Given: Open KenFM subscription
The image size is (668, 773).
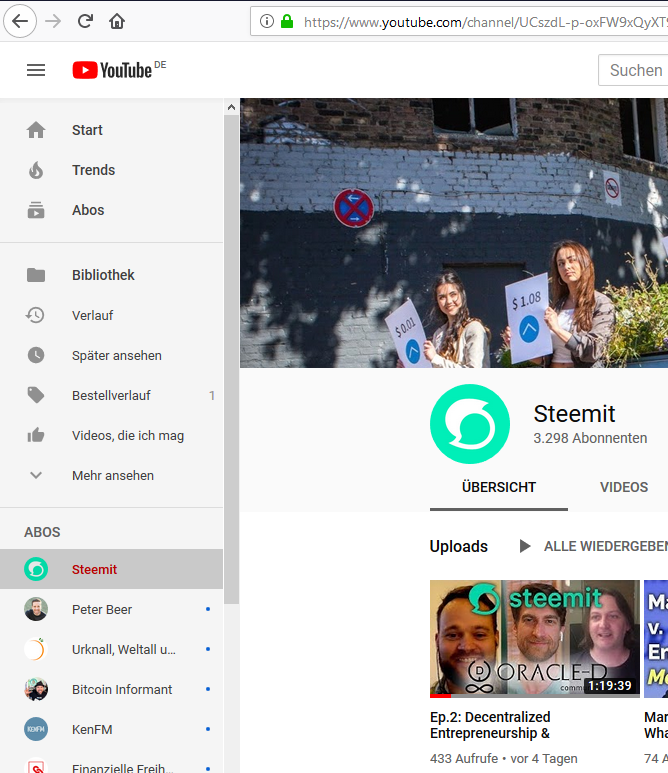Looking at the screenshot, I should [x=111, y=729].
